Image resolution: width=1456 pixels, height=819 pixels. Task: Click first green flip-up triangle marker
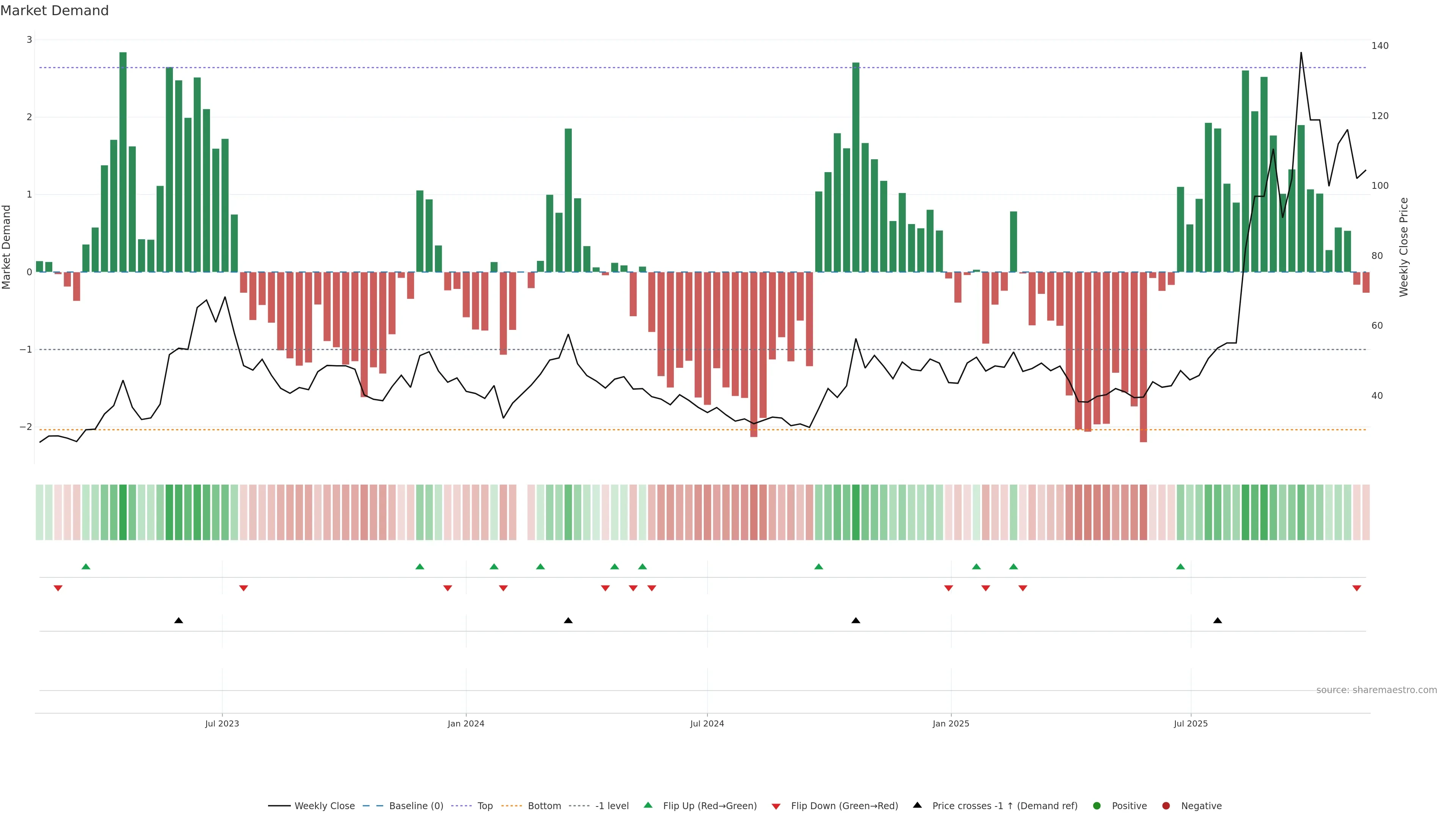tap(86, 566)
